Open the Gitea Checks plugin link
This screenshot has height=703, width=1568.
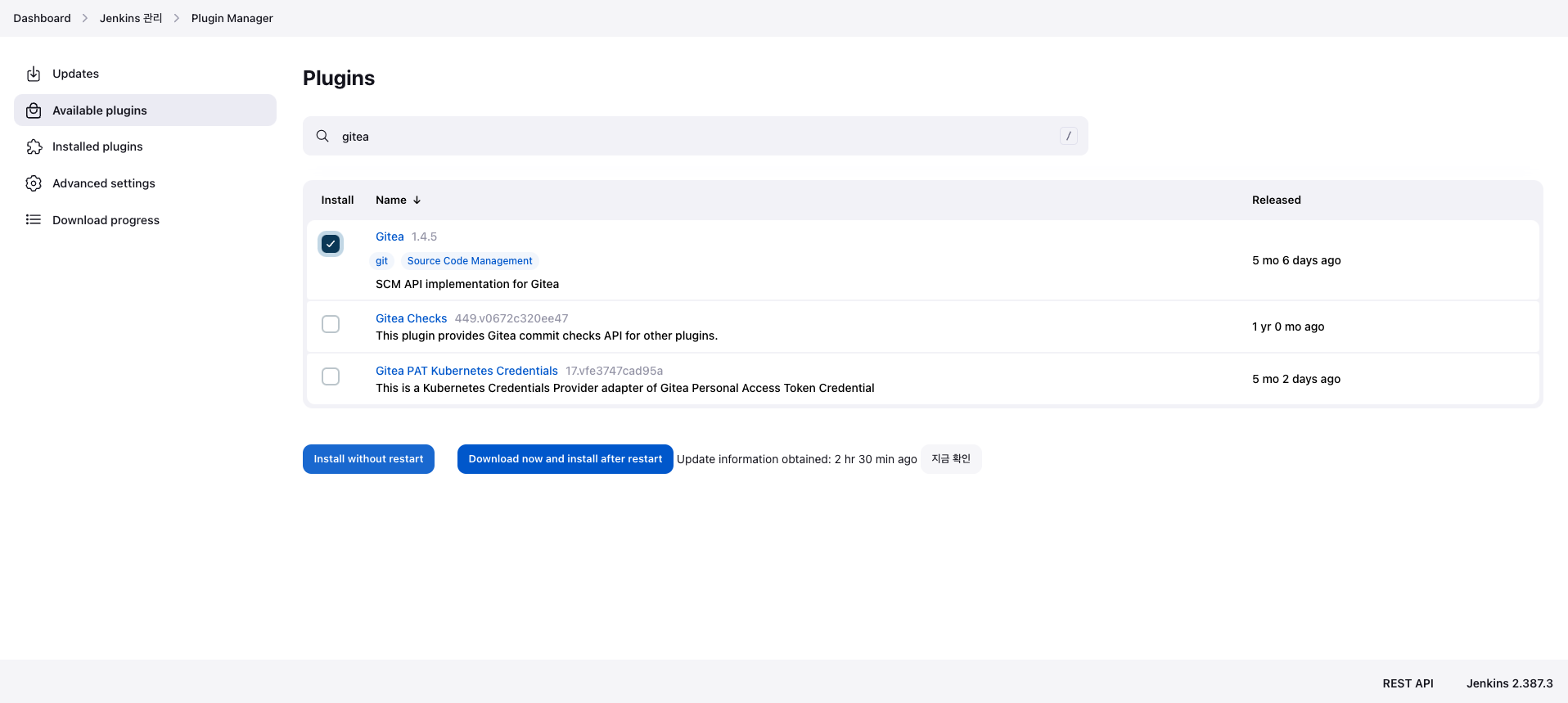click(x=411, y=318)
